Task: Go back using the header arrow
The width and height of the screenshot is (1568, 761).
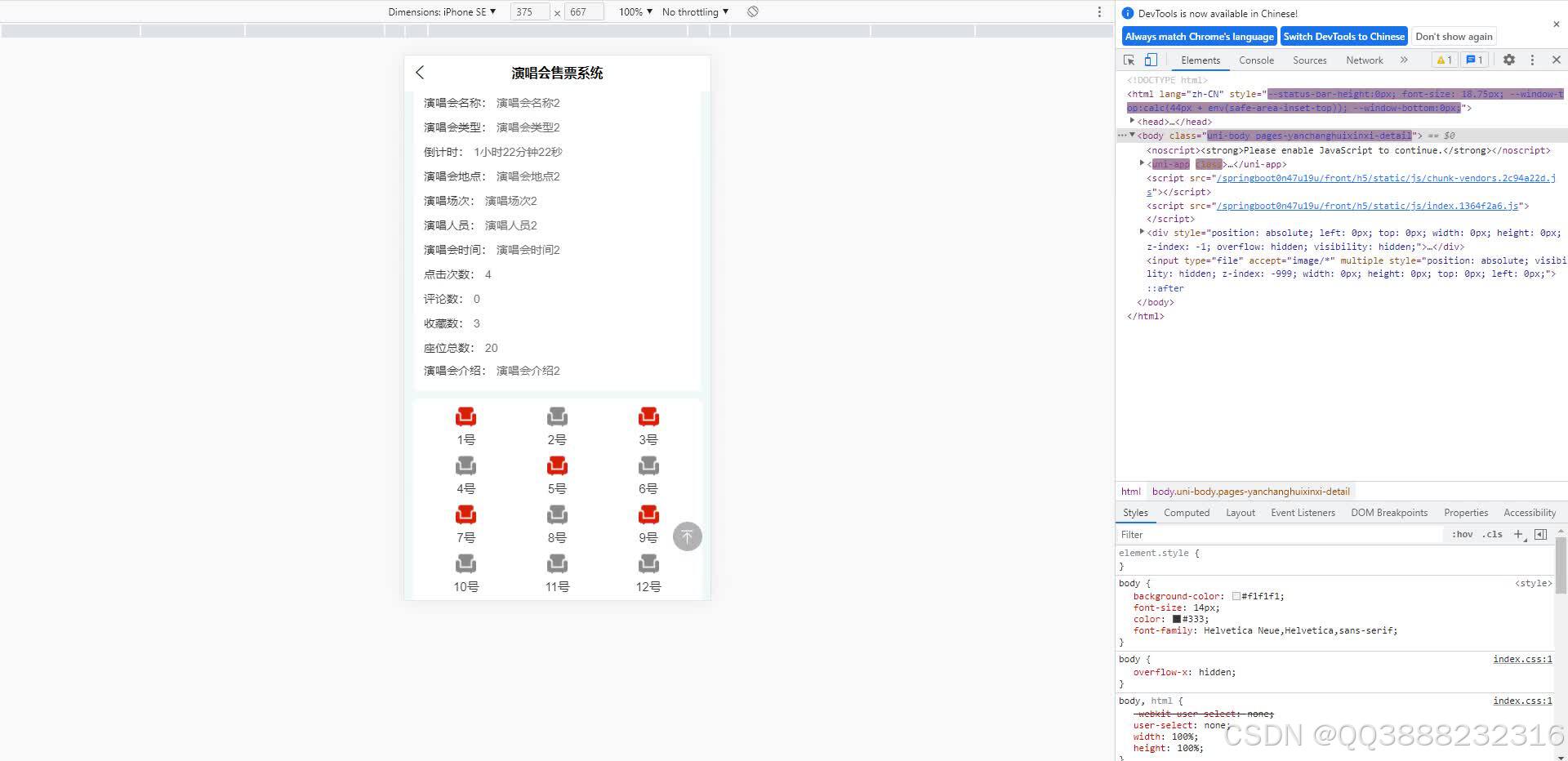Action: click(420, 73)
